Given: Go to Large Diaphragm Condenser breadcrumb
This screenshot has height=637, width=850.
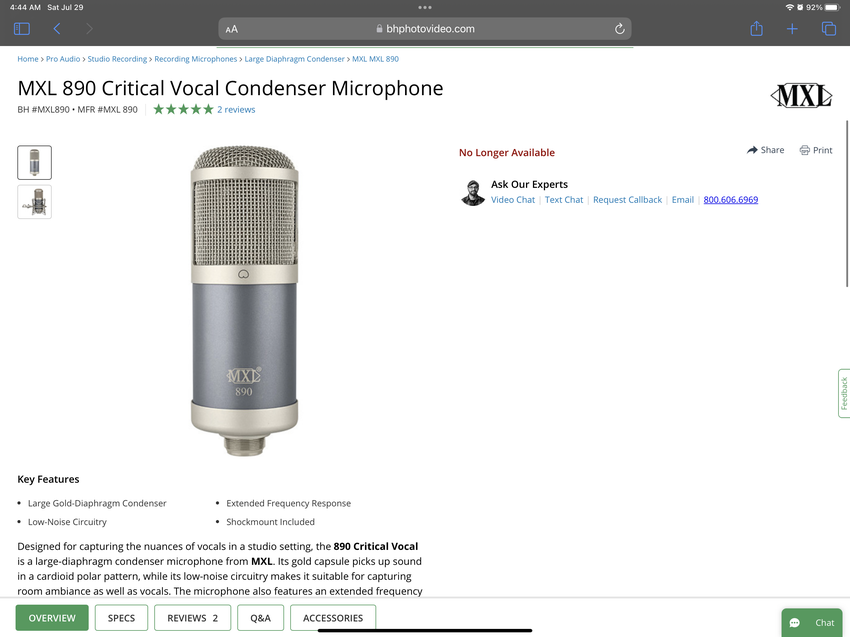Looking at the screenshot, I should pos(294,59).
